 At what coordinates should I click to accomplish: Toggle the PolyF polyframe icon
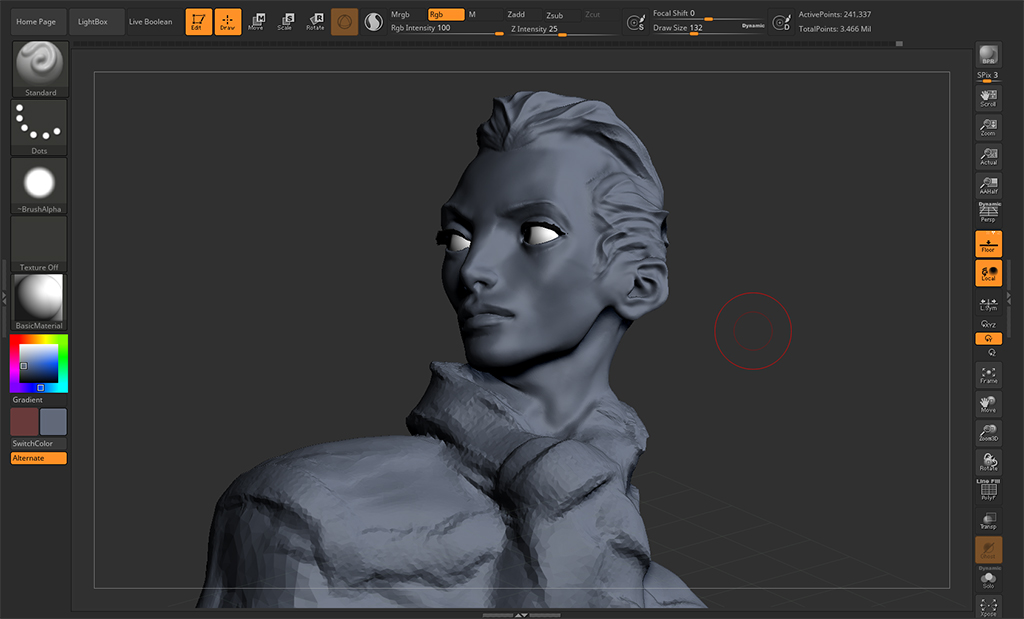pos(988,490)
